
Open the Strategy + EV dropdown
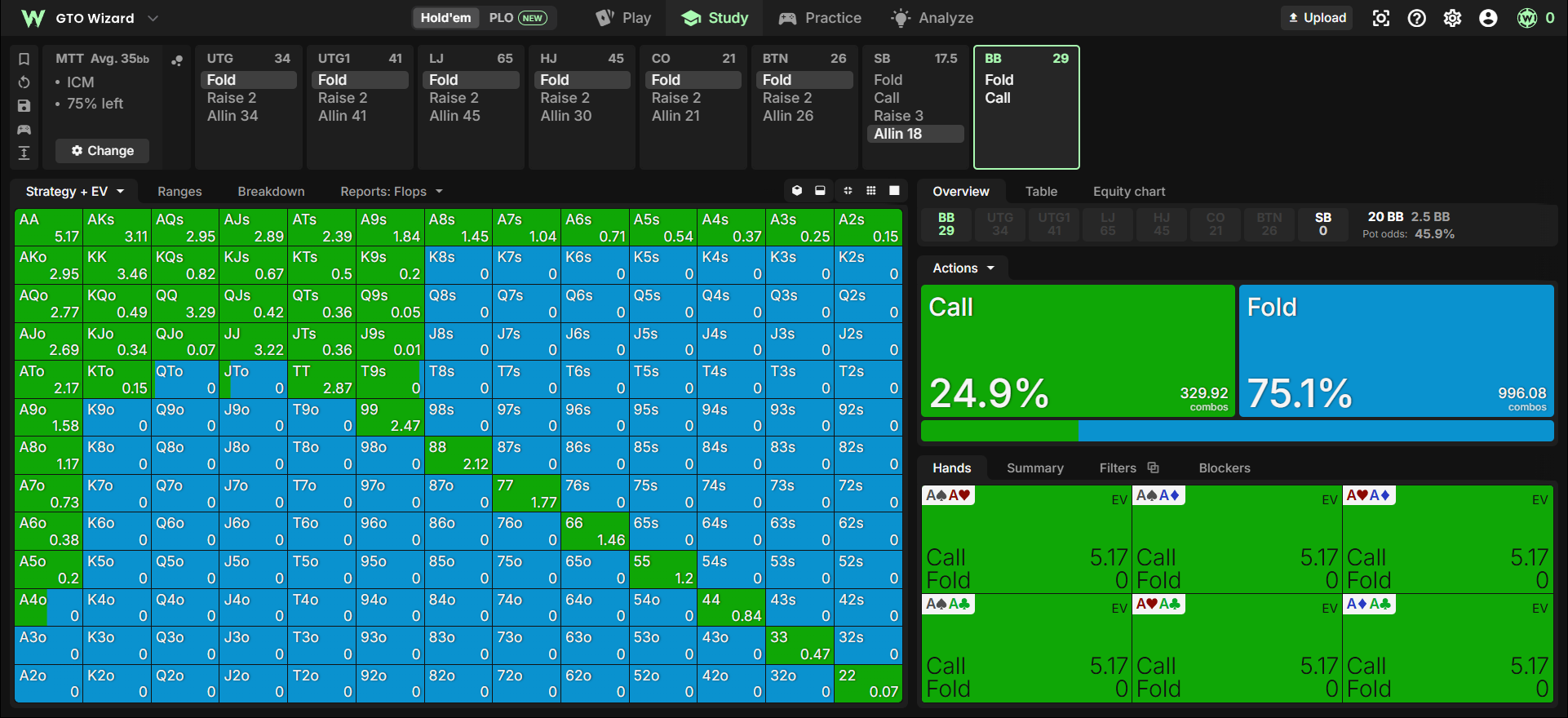coord(74,192)
